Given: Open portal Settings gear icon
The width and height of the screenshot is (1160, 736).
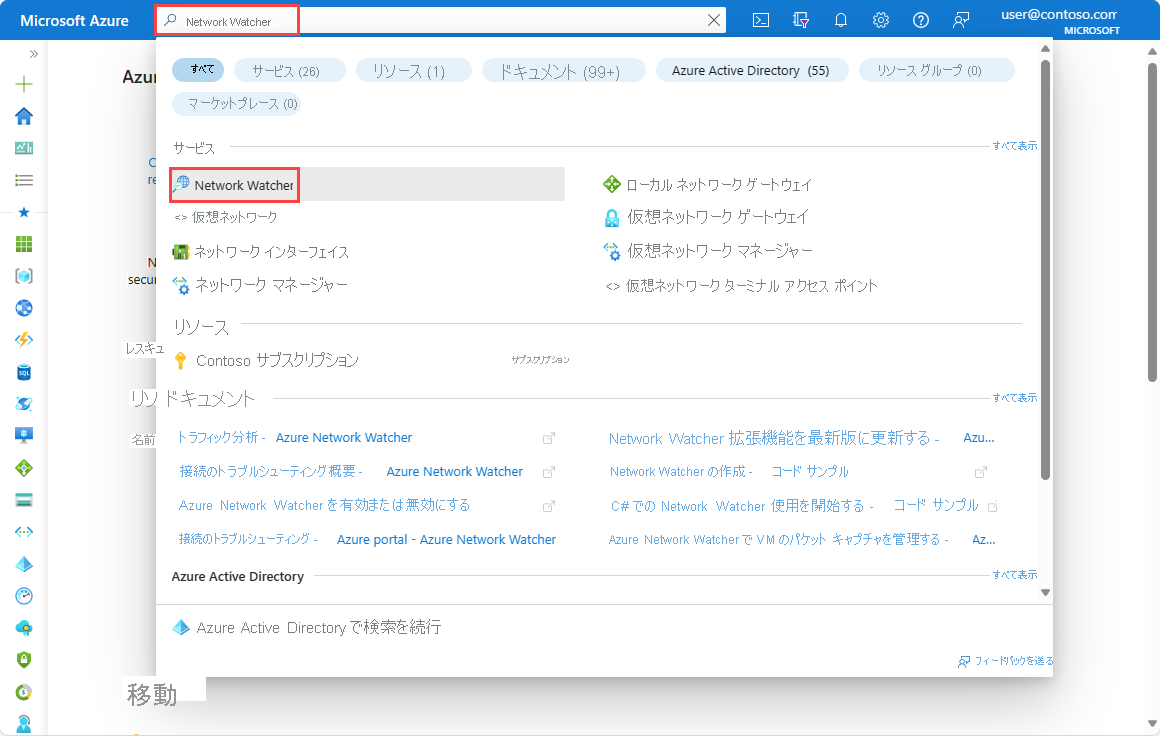Looking at the screenshot, I should coord(880,20).
